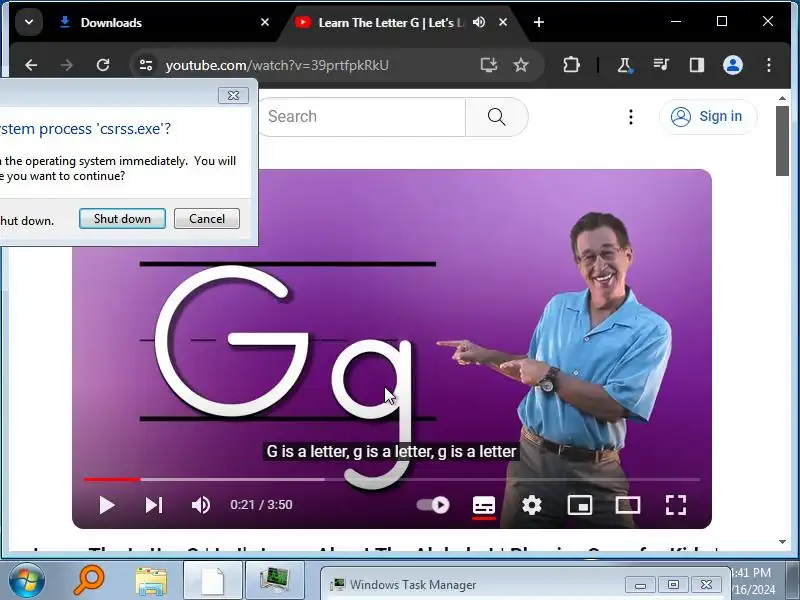Screen dimensions: 800x600
Task: Close the Windows Task Manager preview
Action: (x=706, y=585)
